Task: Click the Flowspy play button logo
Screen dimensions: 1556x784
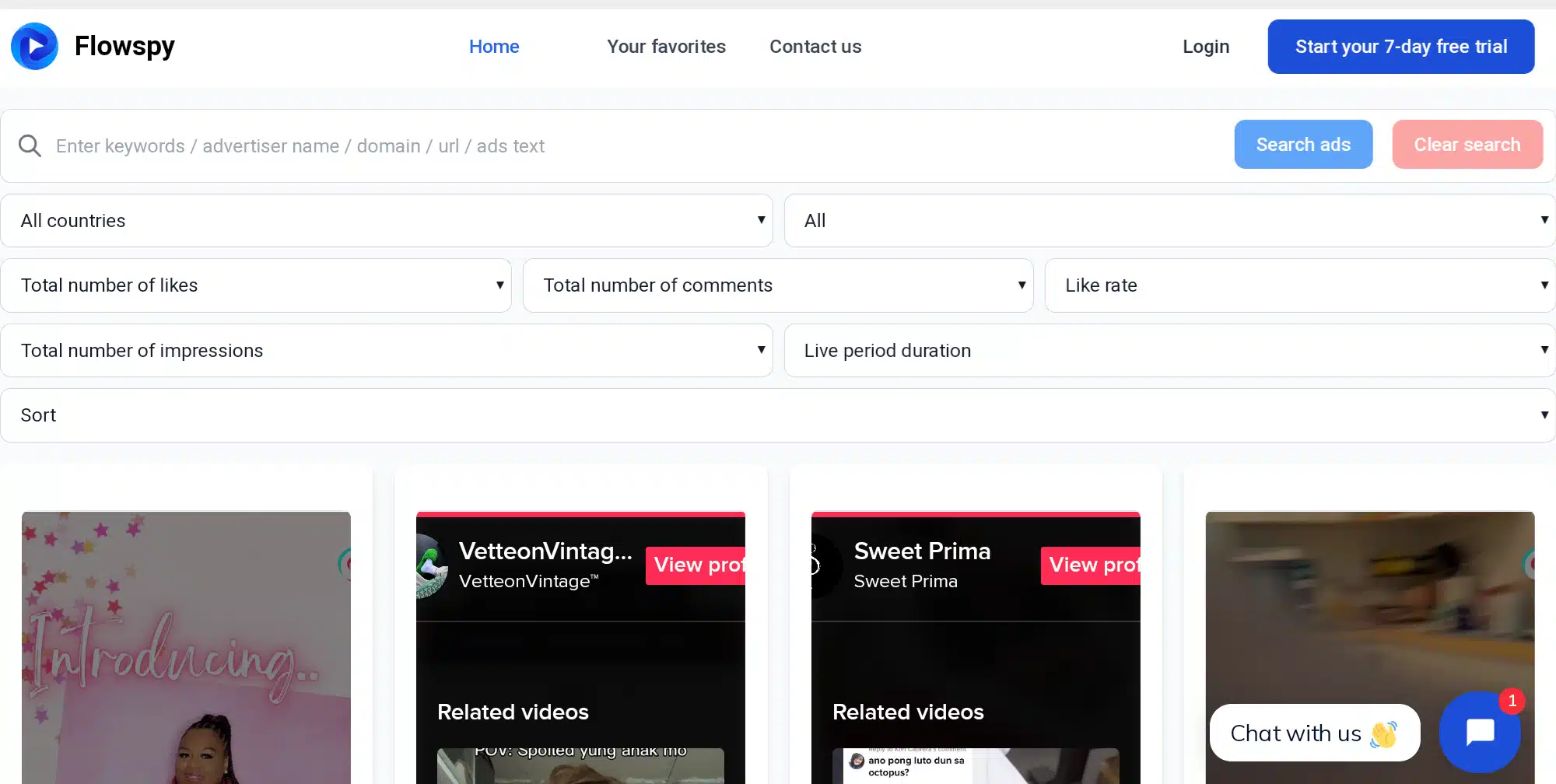Action: [x=34, y=46]
